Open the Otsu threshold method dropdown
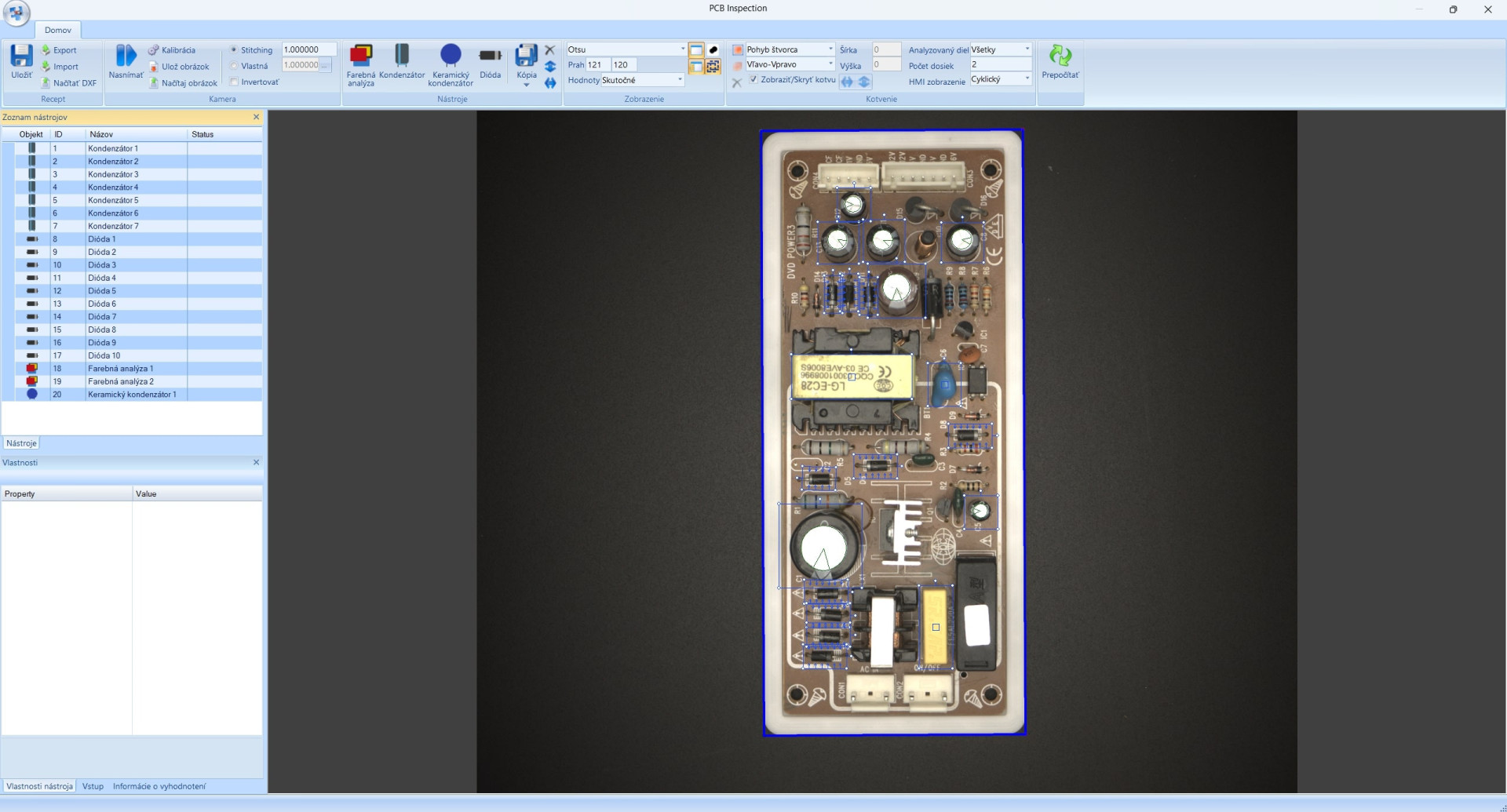Viewport: 1507px width, 812px height. pos(681,49)
